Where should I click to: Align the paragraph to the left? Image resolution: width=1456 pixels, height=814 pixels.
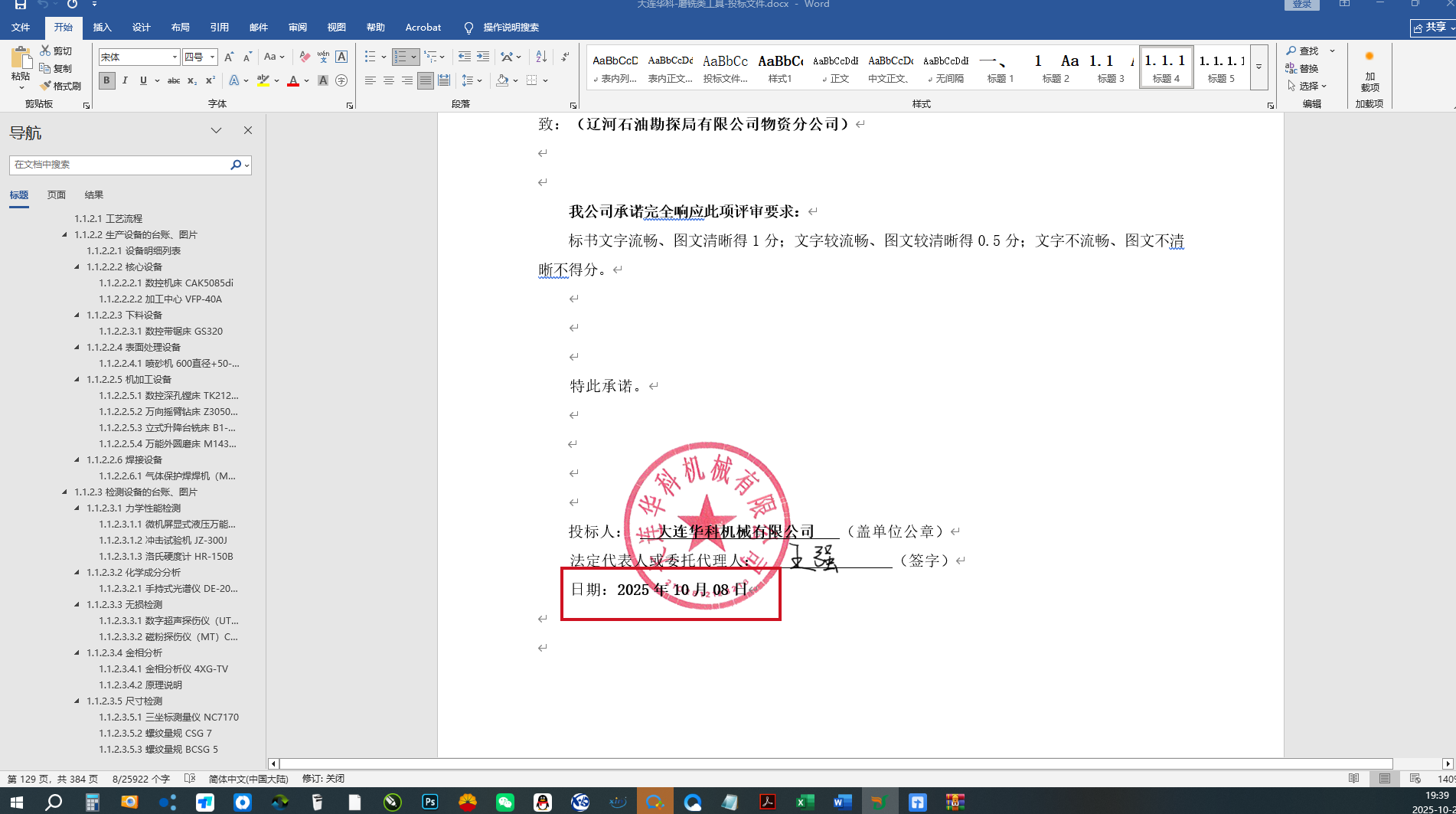[x=371, y=80]
